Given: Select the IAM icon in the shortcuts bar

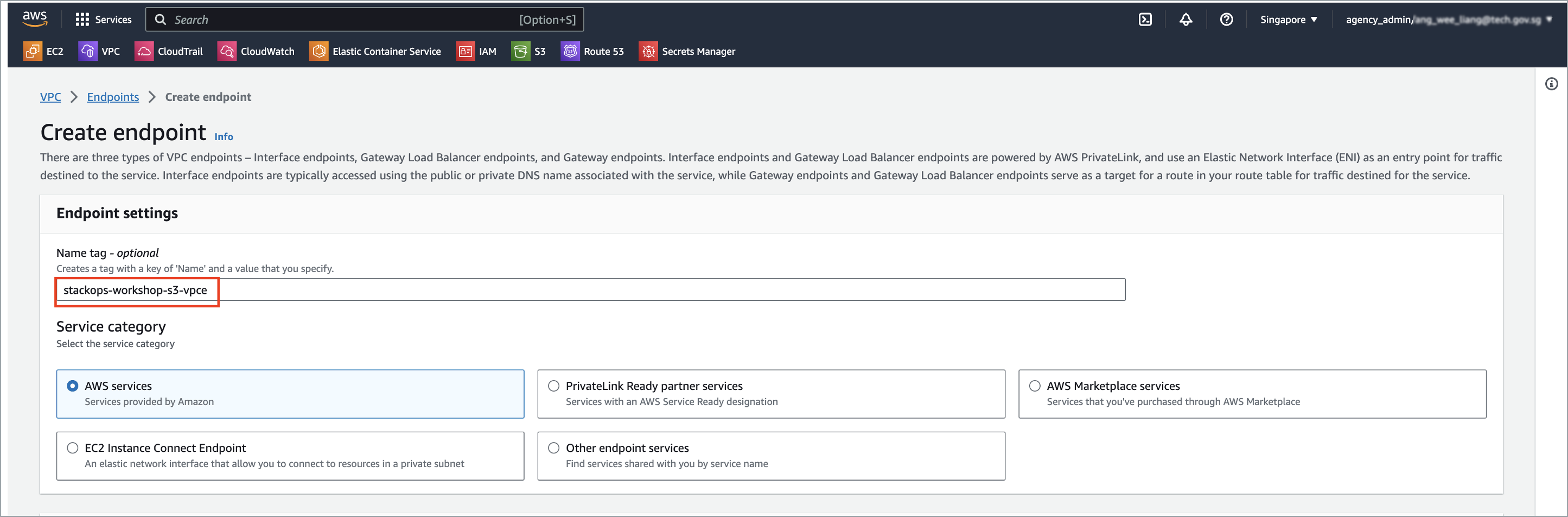Looking at the screenshot, I should [466, 51].
